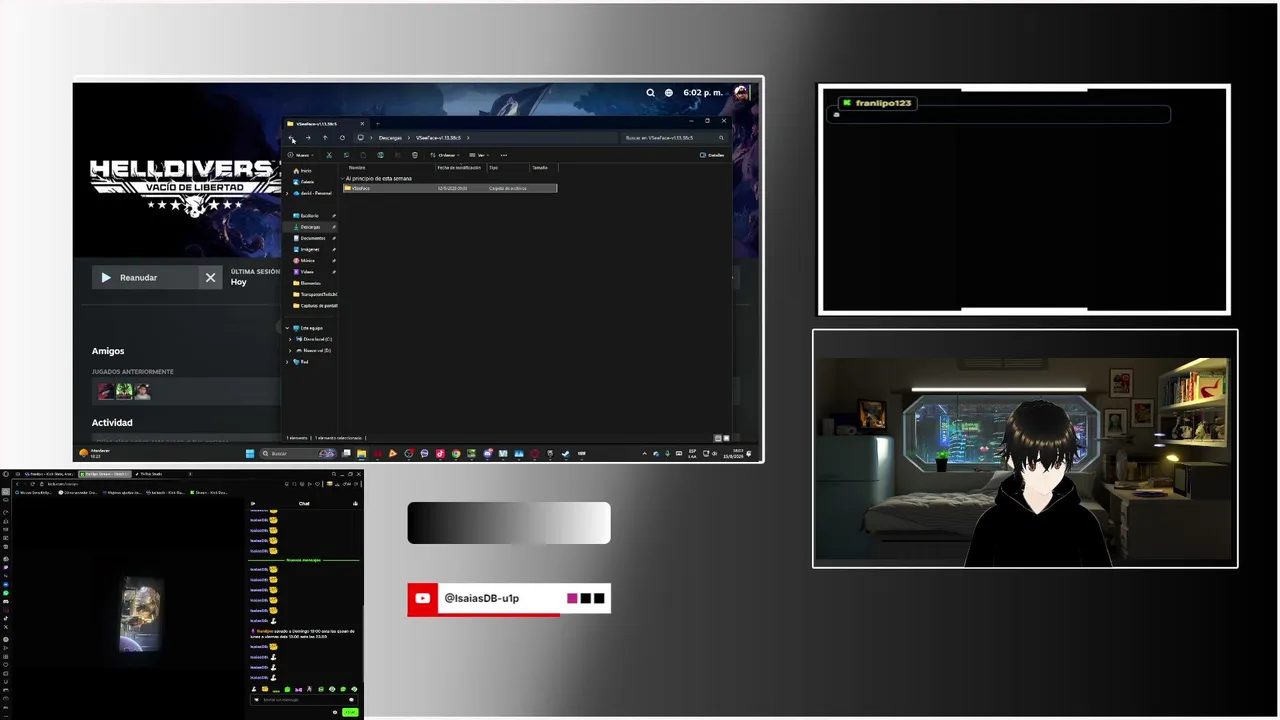Open the Windows Start menu

pos(250,453)
